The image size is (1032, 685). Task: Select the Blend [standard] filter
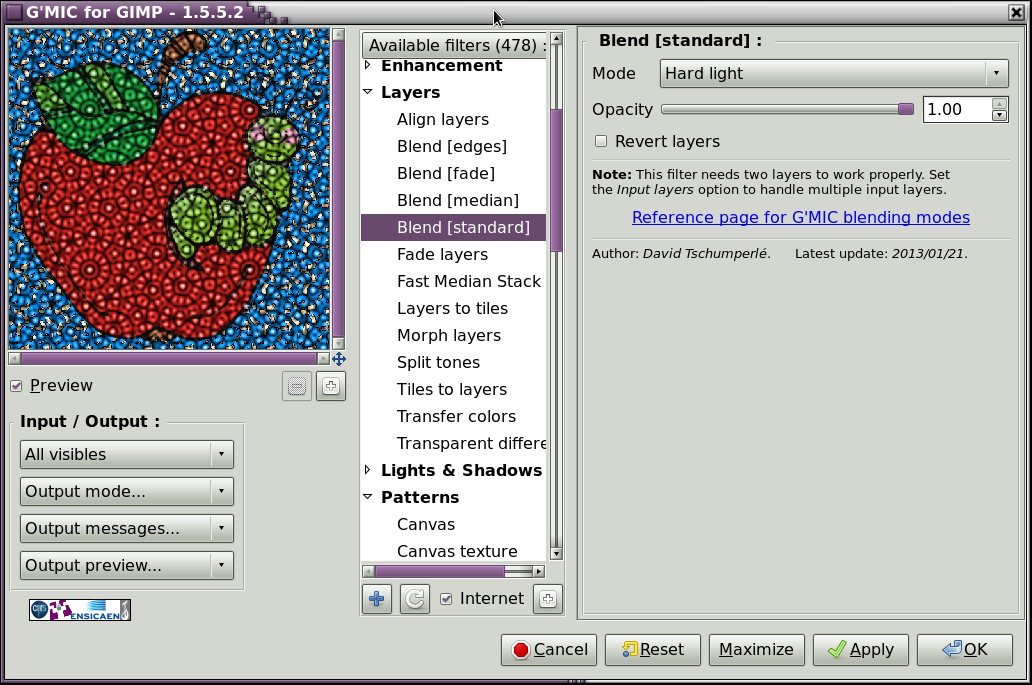(x=453, y=227)
